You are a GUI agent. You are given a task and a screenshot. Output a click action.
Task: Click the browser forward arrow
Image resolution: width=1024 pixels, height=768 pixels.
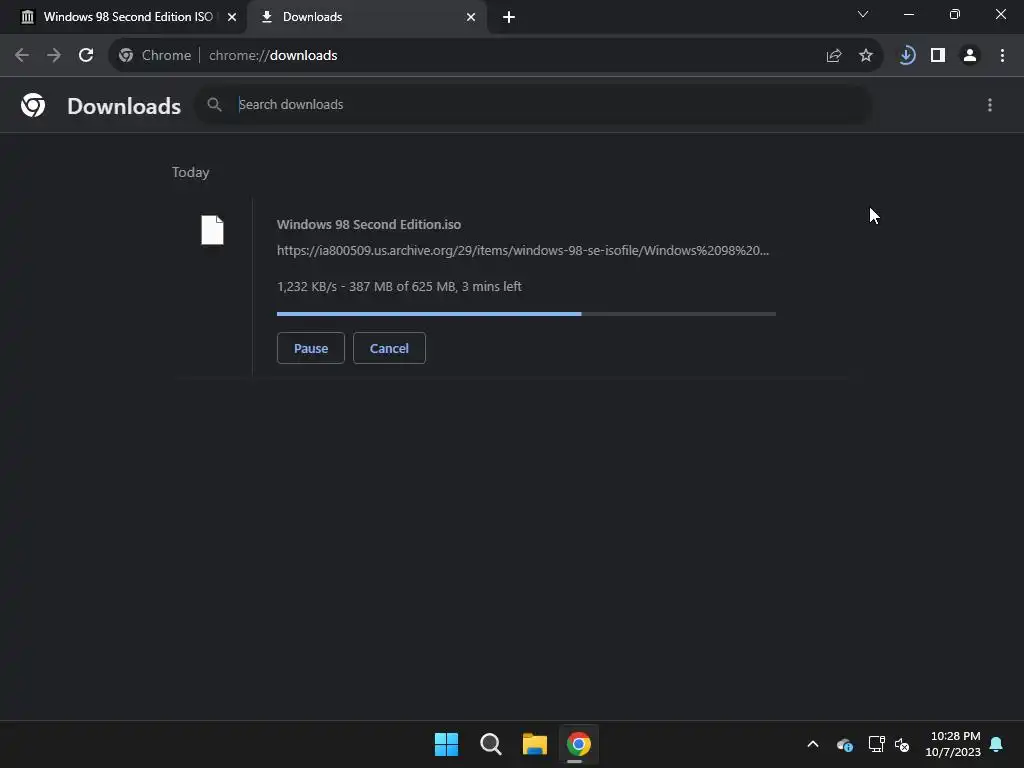(54, 56)
